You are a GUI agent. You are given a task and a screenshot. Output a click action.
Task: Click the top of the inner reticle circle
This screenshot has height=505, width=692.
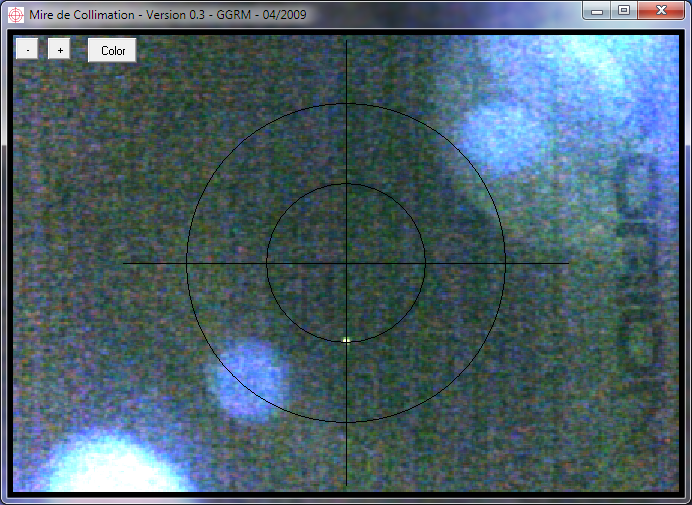pos(346,184)
